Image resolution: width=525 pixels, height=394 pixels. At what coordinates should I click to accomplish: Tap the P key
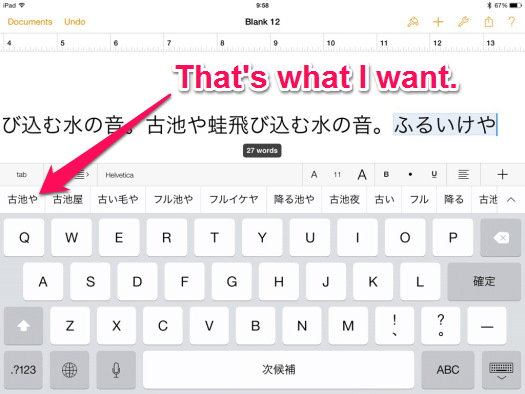coord(453,238)
